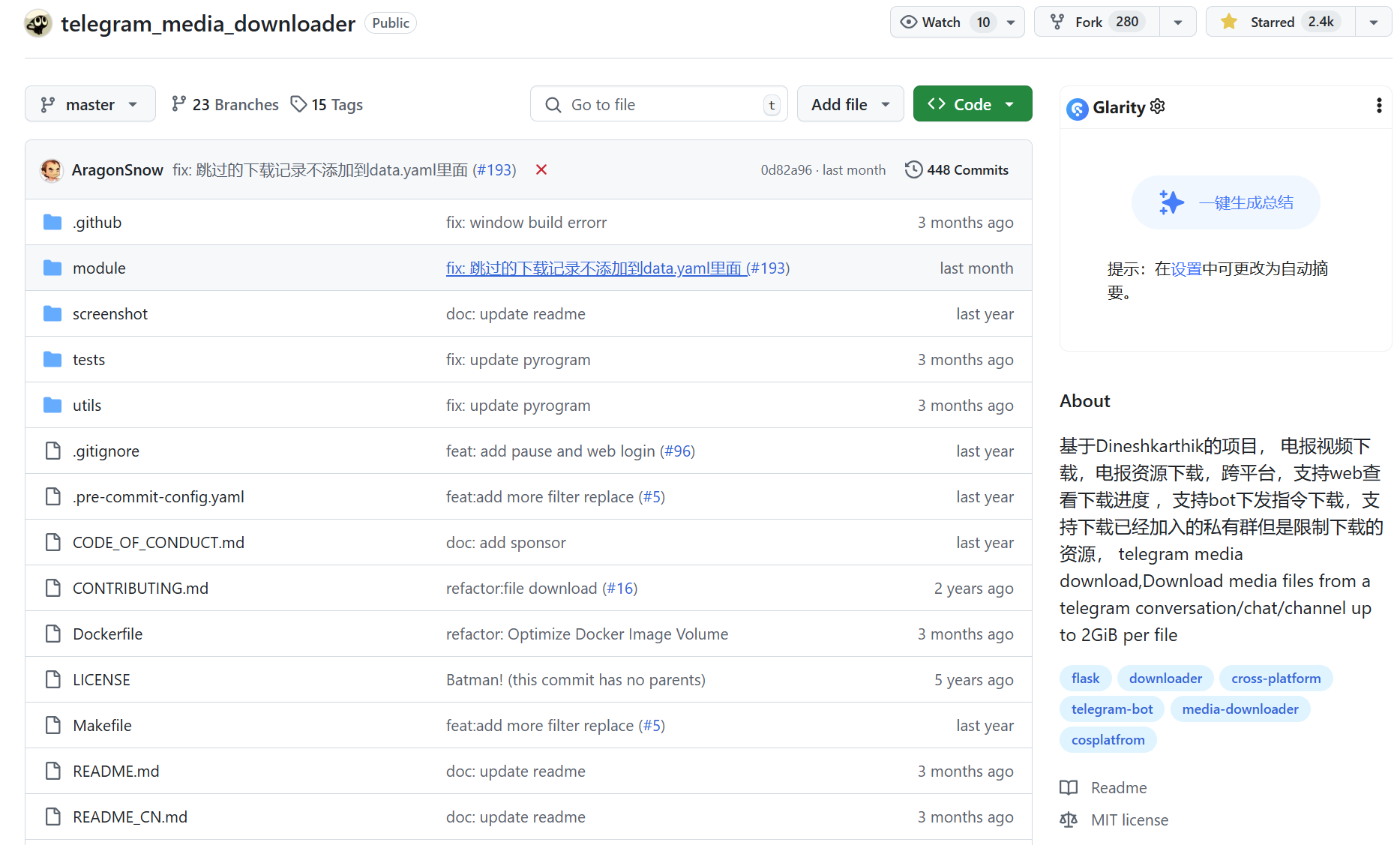The height and width of the screenshot is (845, 1400).
Task: Click the star icon on the Starred button
Action: tap(1228, 22)
